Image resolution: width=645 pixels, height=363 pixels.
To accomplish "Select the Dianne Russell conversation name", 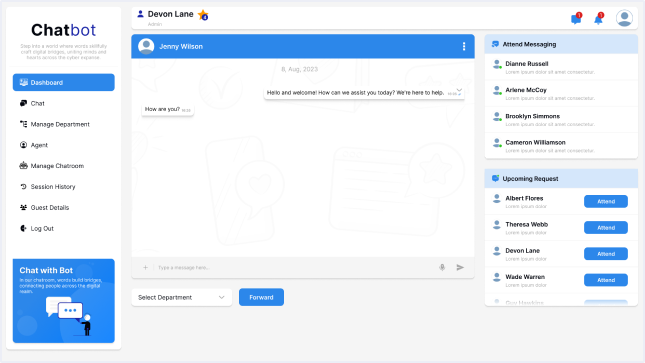I will click(x=527, y=64).
